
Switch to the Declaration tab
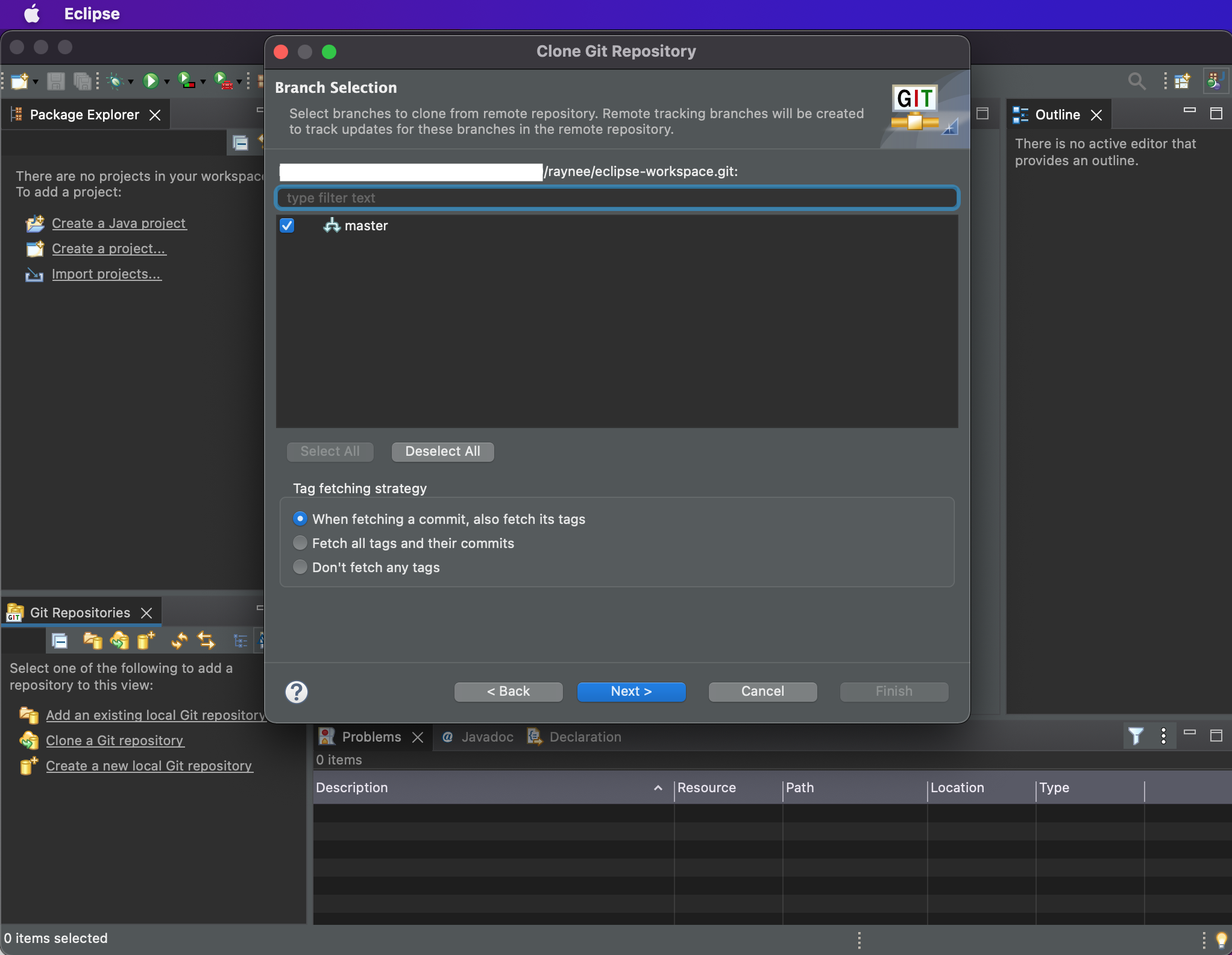pyautogui.click(x=585, y=737)
